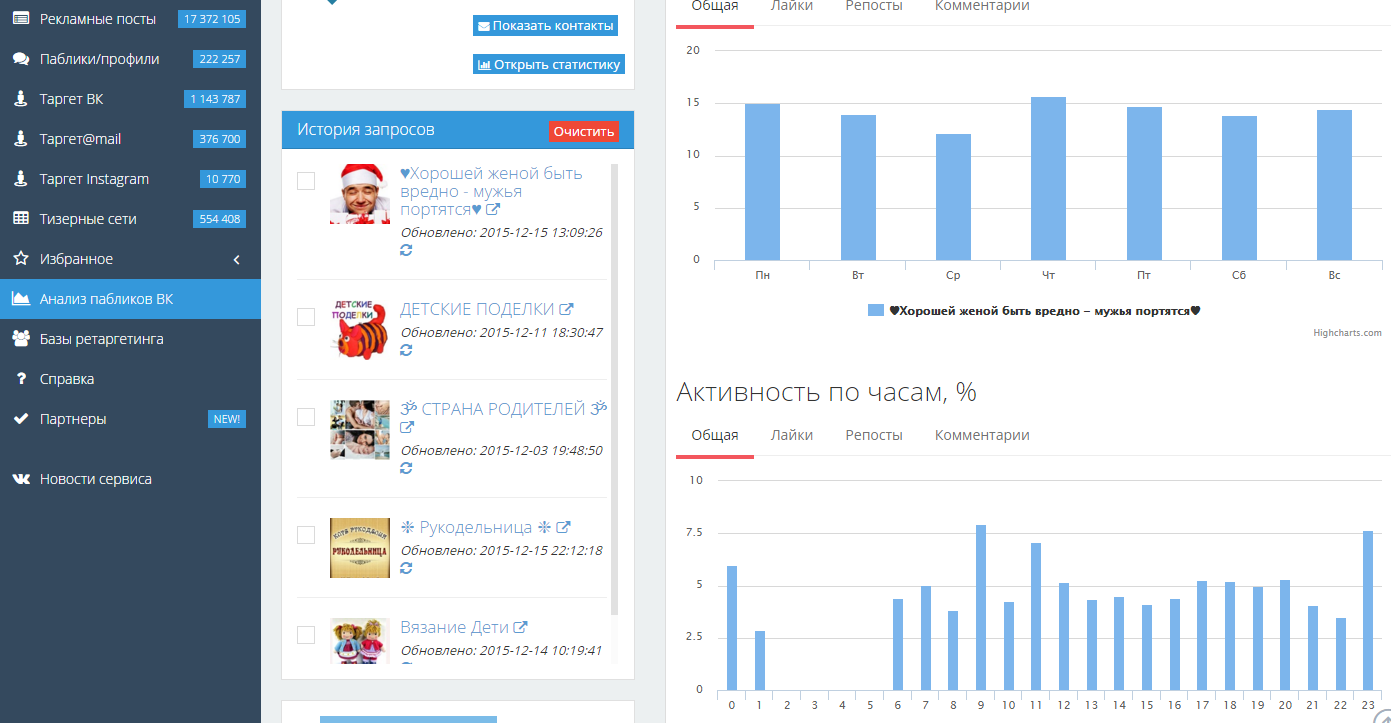Click the 17 372 105 count badge
The image size is (1391, 723).
pos(212,19)
